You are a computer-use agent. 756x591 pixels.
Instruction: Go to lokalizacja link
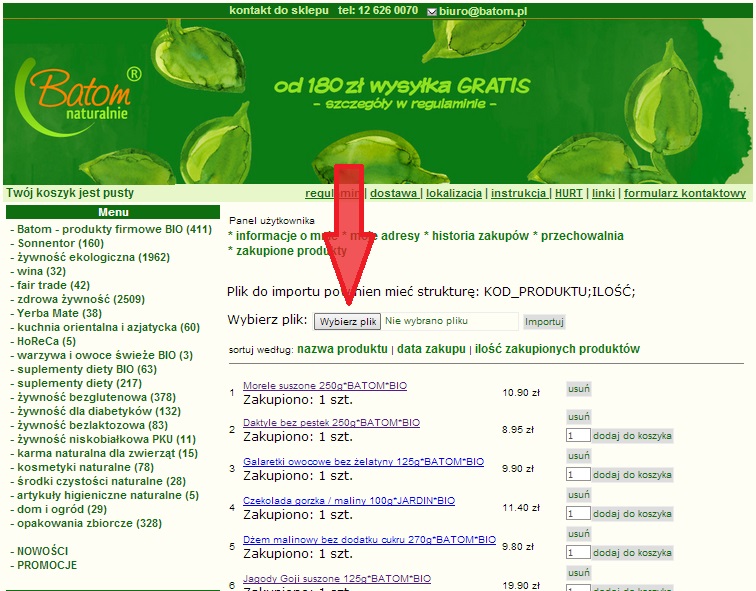click(x=454, y=193)
